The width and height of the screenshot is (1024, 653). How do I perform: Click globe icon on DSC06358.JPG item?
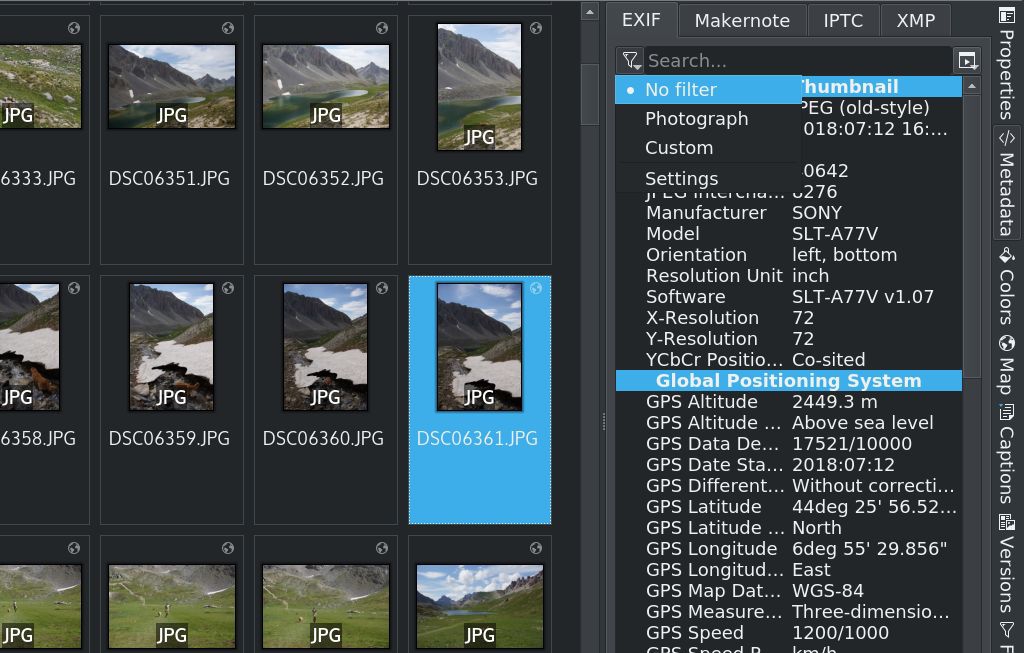point(74,288)
